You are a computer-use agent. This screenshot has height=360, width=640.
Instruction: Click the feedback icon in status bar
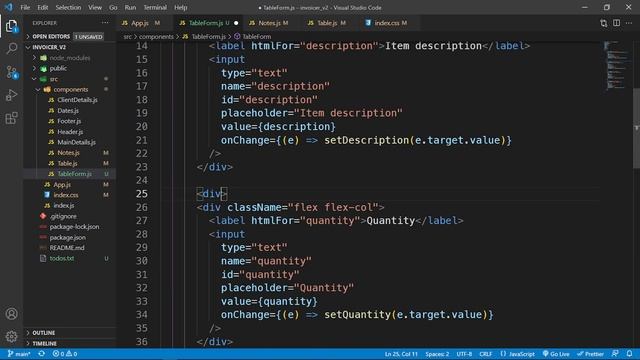(x=615, y=354)
